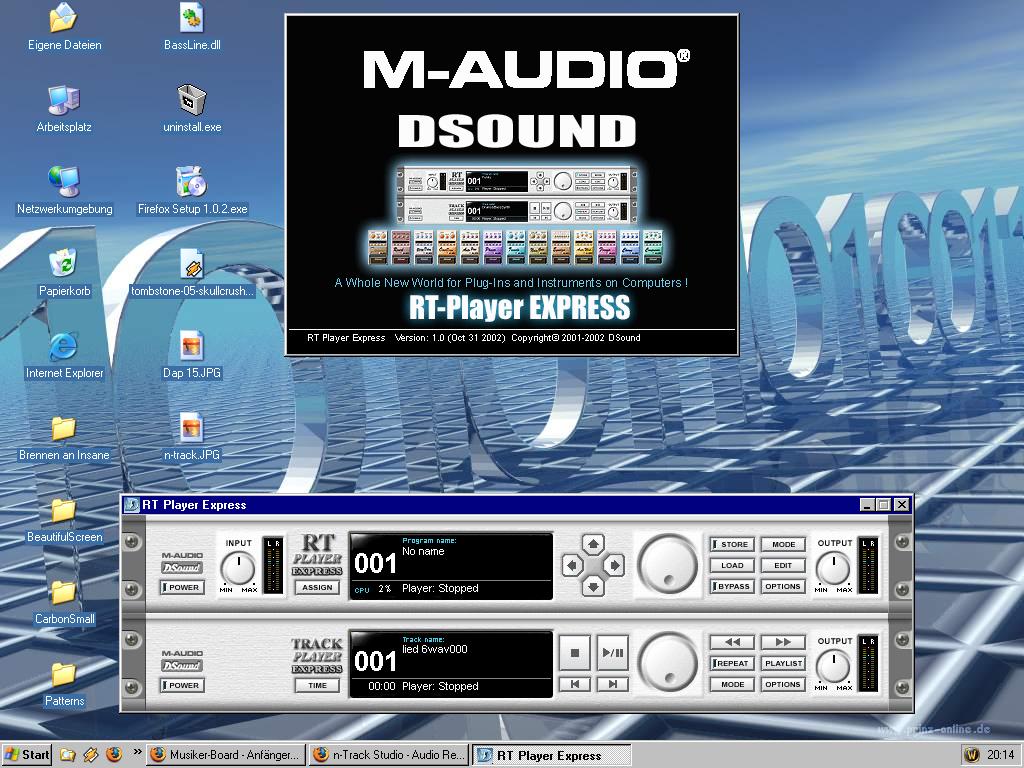1024x768 pixels.
Task: Expand the quick launch overflow chevron
Action: point(137,752)
